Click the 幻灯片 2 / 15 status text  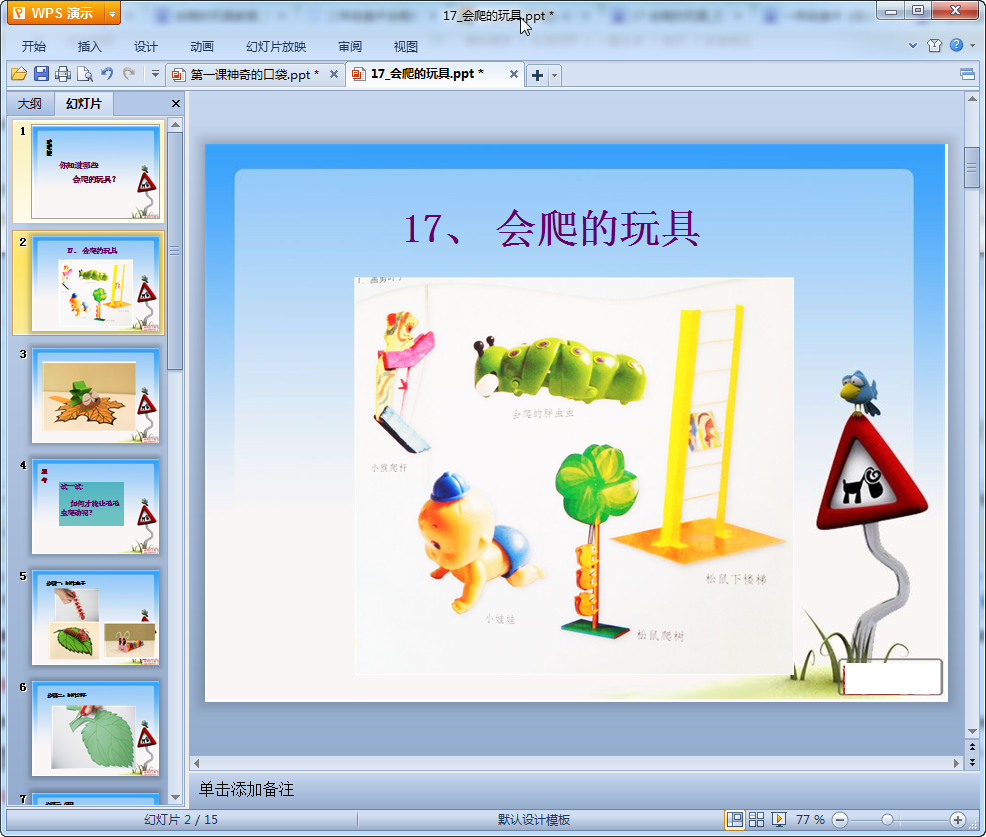pyautogui.click(x=181, y=819)
